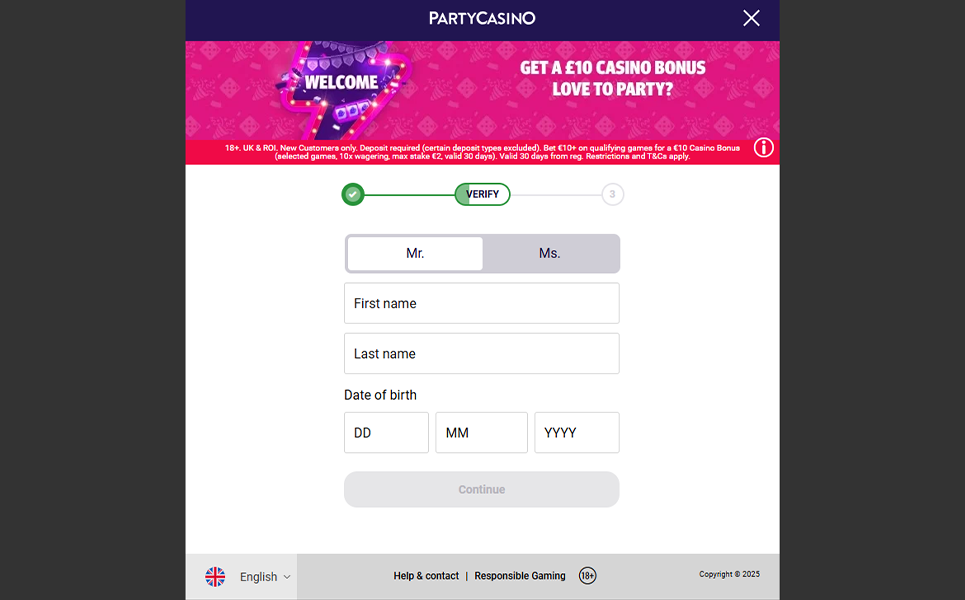Click the Continue button
This screenshot has height=600, width=965.
pyautogui.click(x=482, y=489)
